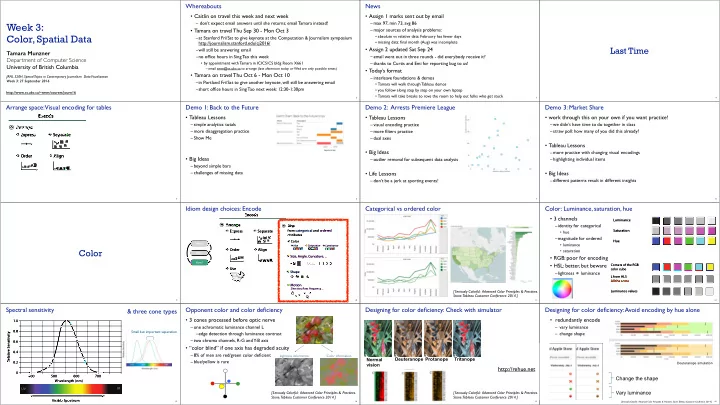The image size is (720, 405).
Task: Click the green US map image
Action: point(478,254)
